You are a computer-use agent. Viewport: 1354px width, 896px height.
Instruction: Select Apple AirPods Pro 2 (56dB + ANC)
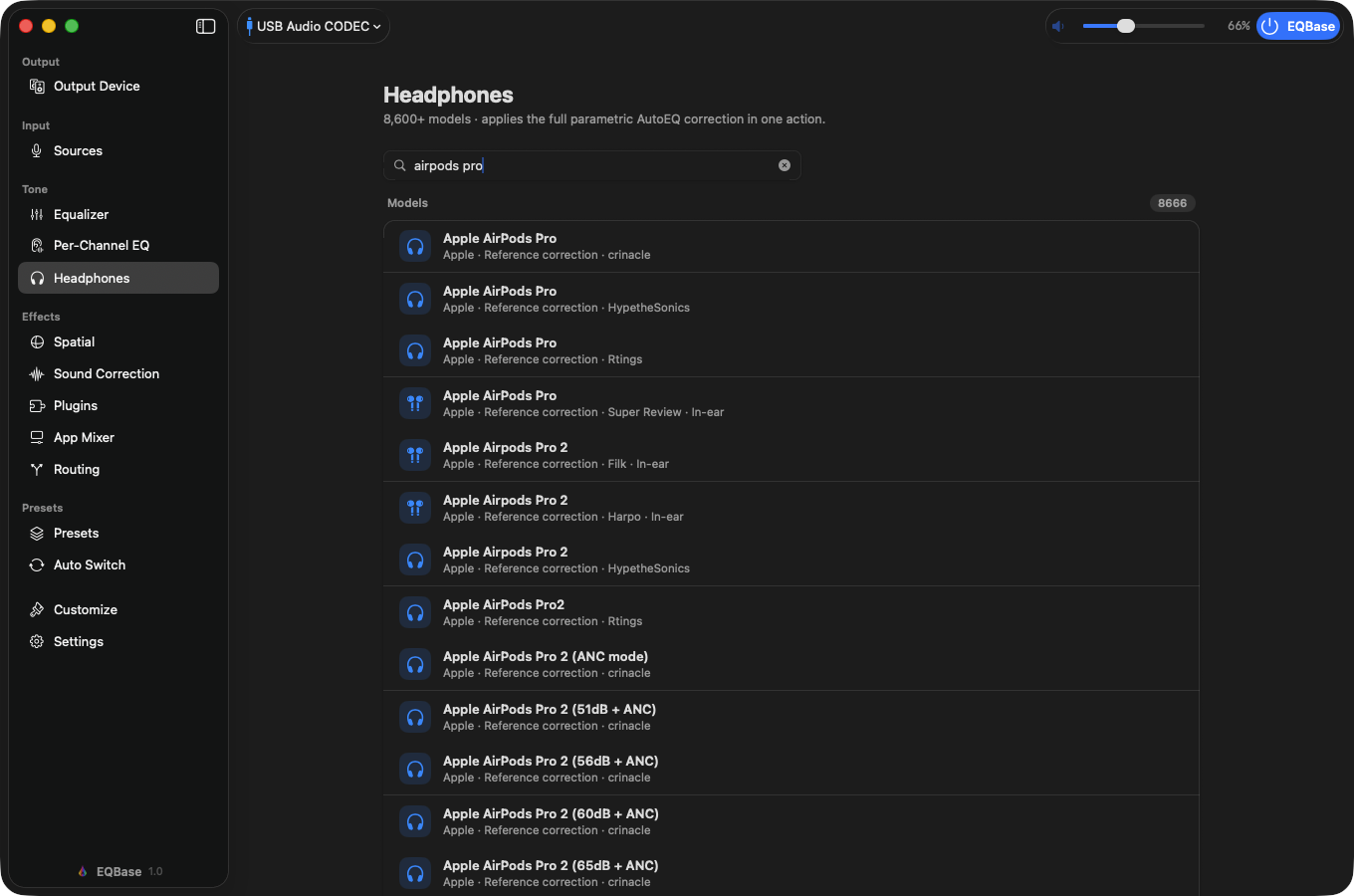click(791, 770)
